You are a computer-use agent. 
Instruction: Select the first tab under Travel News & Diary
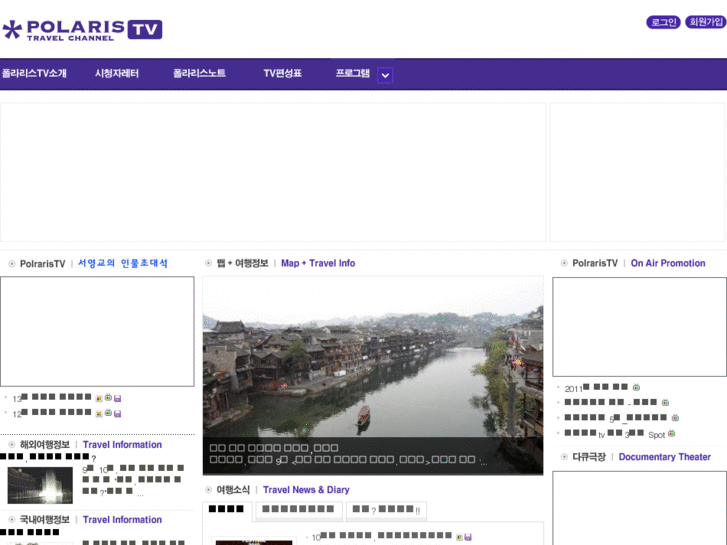(x=227, y=510)
